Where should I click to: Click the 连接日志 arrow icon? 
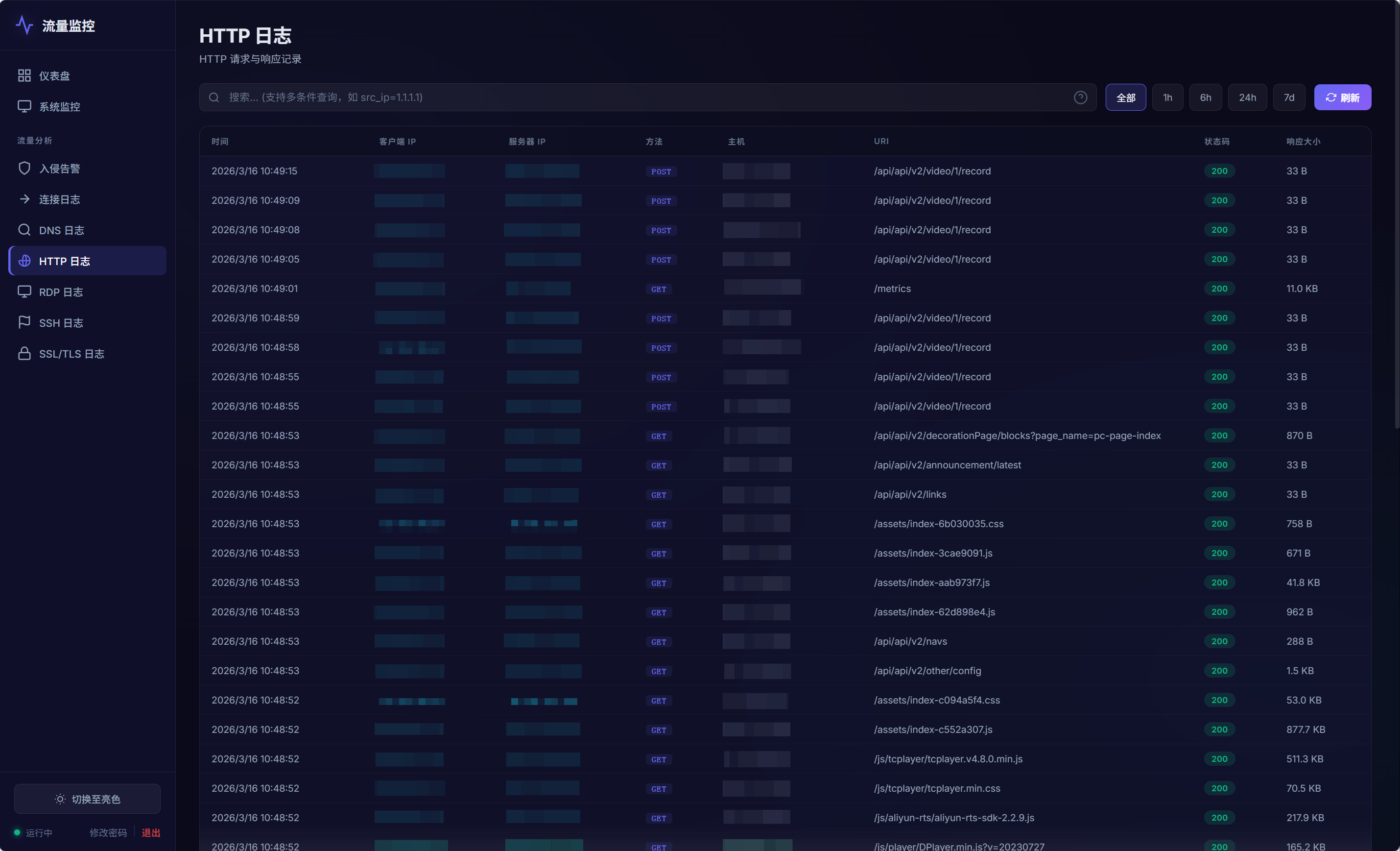pyautogui.click(x=24, y=199)
